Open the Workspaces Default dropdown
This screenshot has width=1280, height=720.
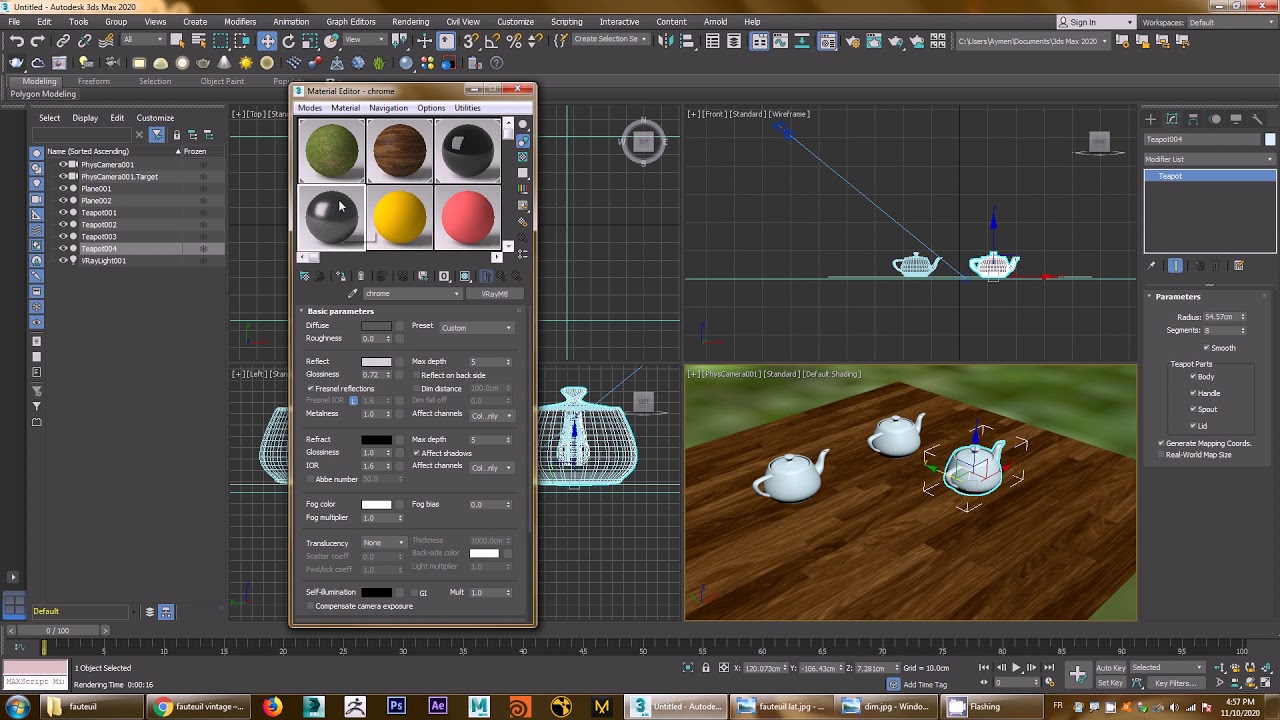(x=1232, y=22)
